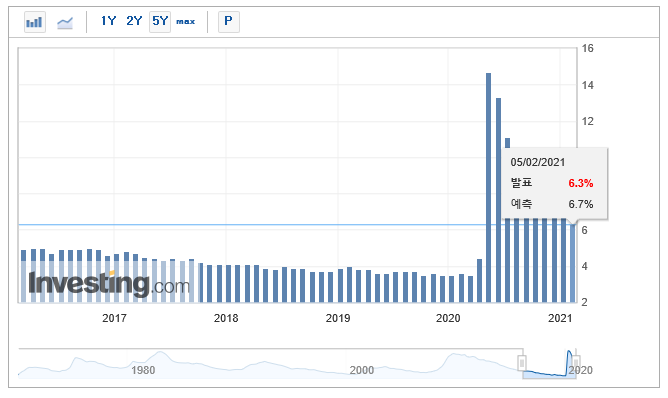Select the 1Y time range
668x398 pixels.
(x=108, y=21)
